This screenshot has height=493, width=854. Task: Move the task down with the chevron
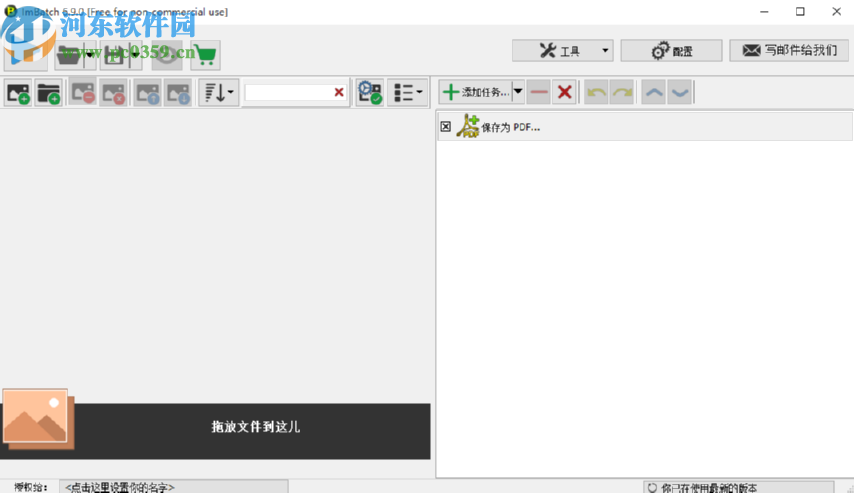coord(680,92)
